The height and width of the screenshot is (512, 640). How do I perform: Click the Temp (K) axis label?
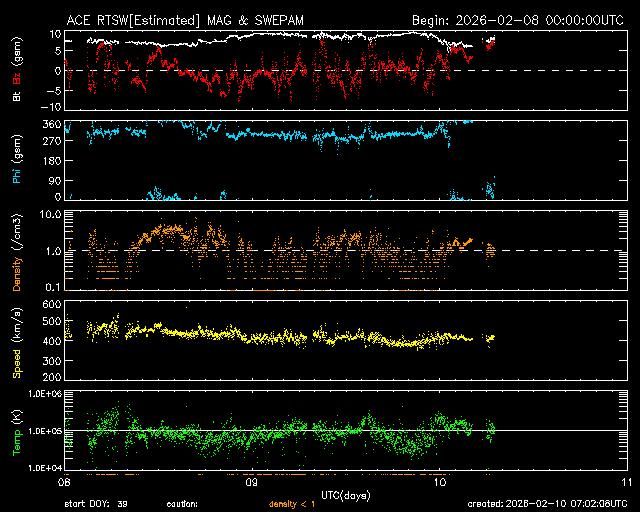(17, 431)
